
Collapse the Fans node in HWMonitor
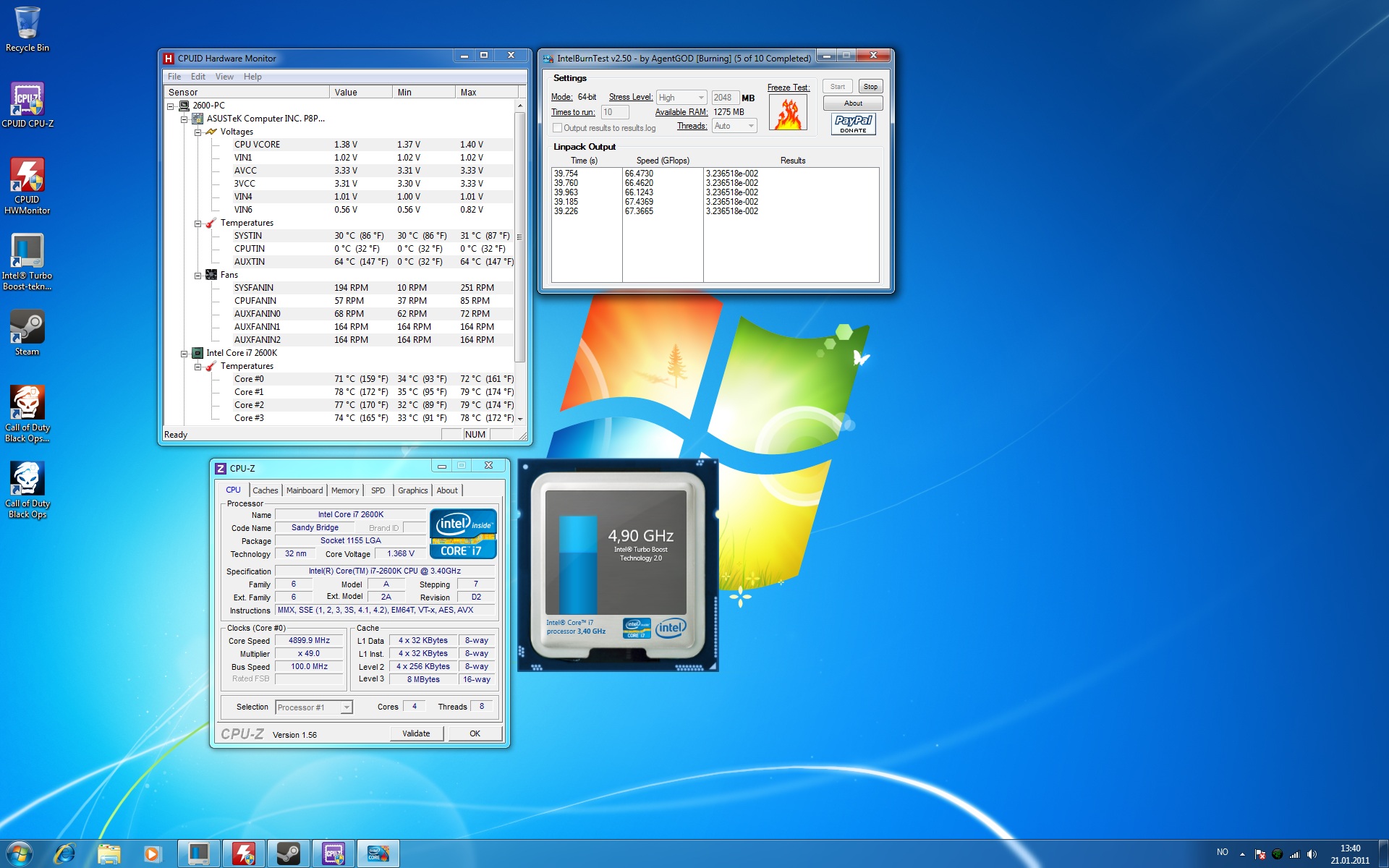(198, 275)
